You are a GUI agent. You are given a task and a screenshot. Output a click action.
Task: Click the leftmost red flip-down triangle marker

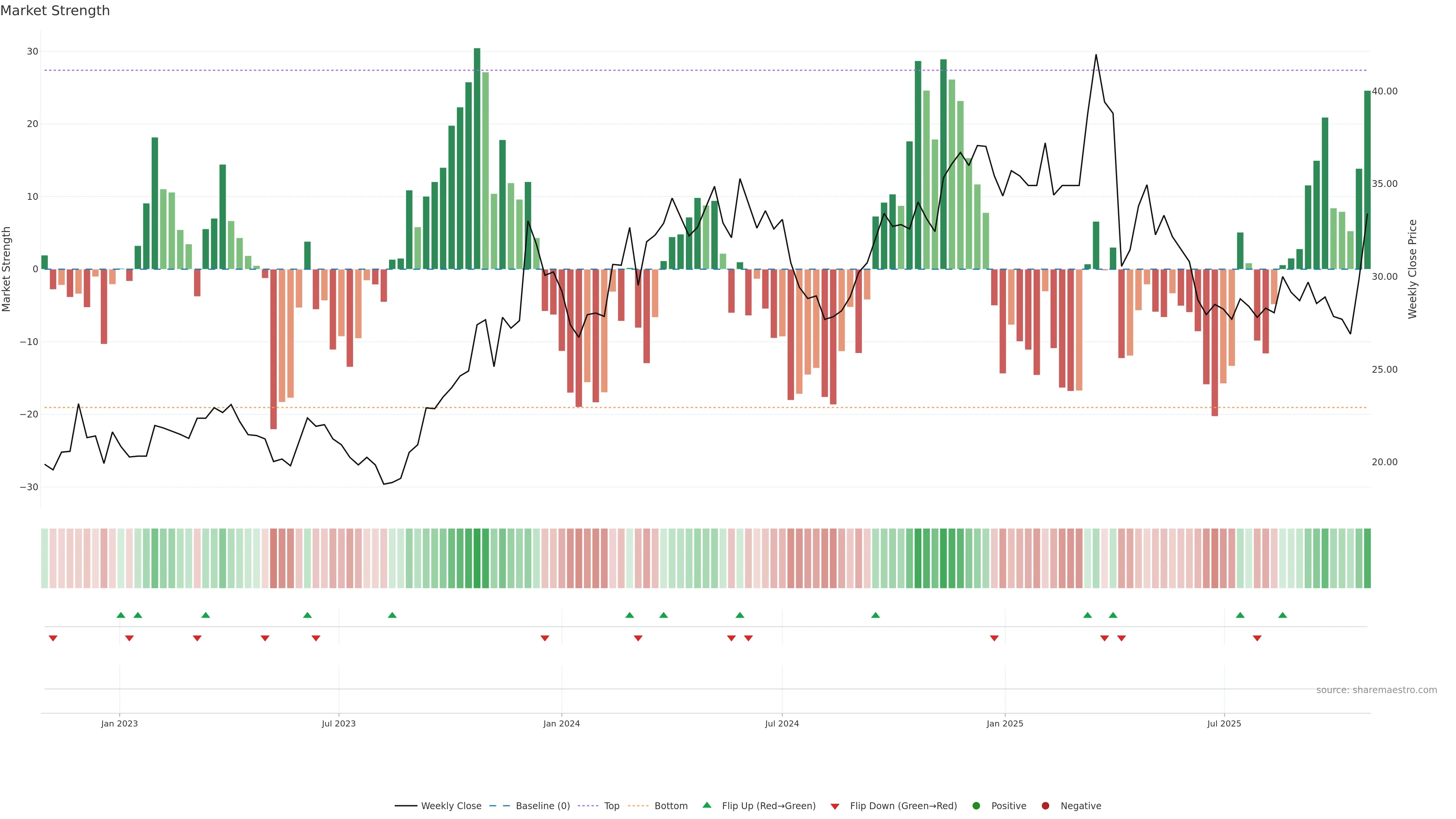(53, 638)
